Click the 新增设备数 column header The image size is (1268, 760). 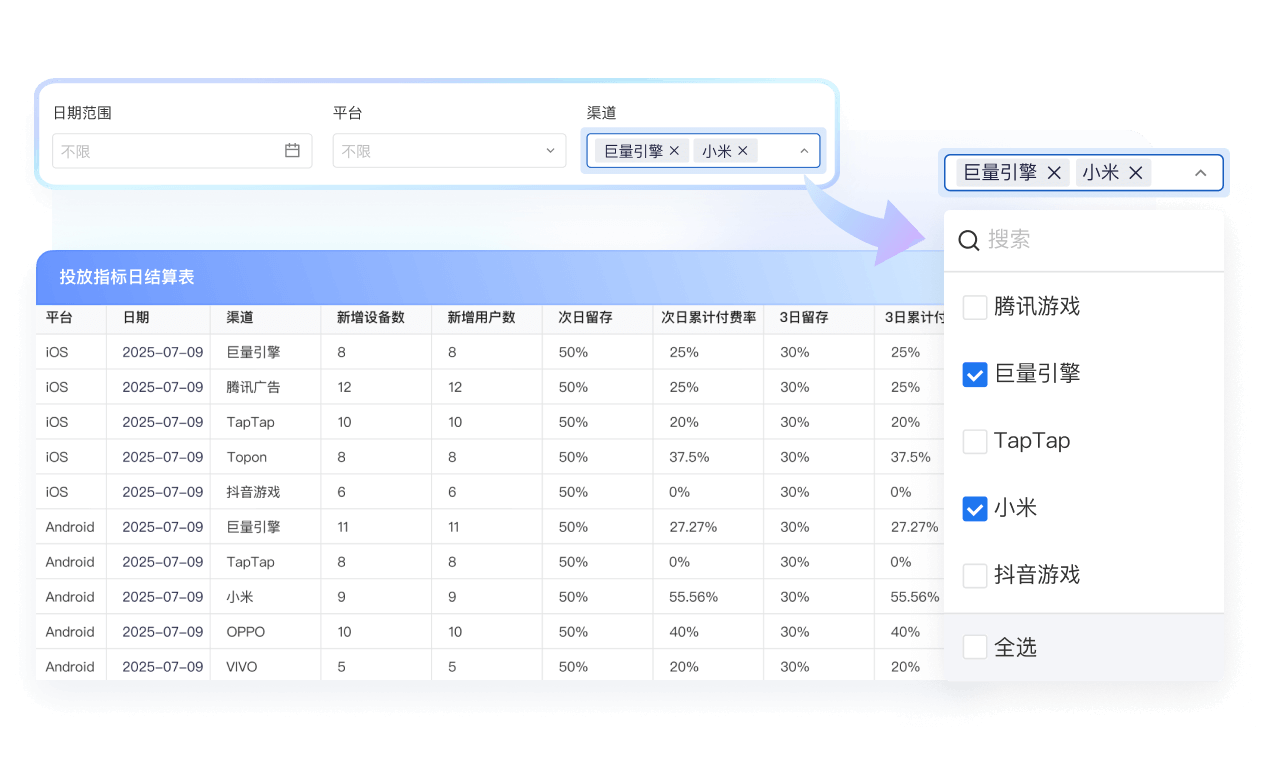[x=370, y=318]
